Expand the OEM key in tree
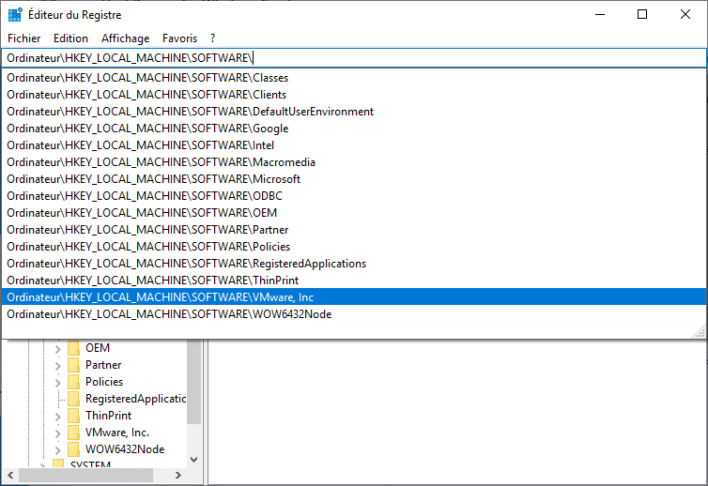The image size is (708, 486). point(57,348)
